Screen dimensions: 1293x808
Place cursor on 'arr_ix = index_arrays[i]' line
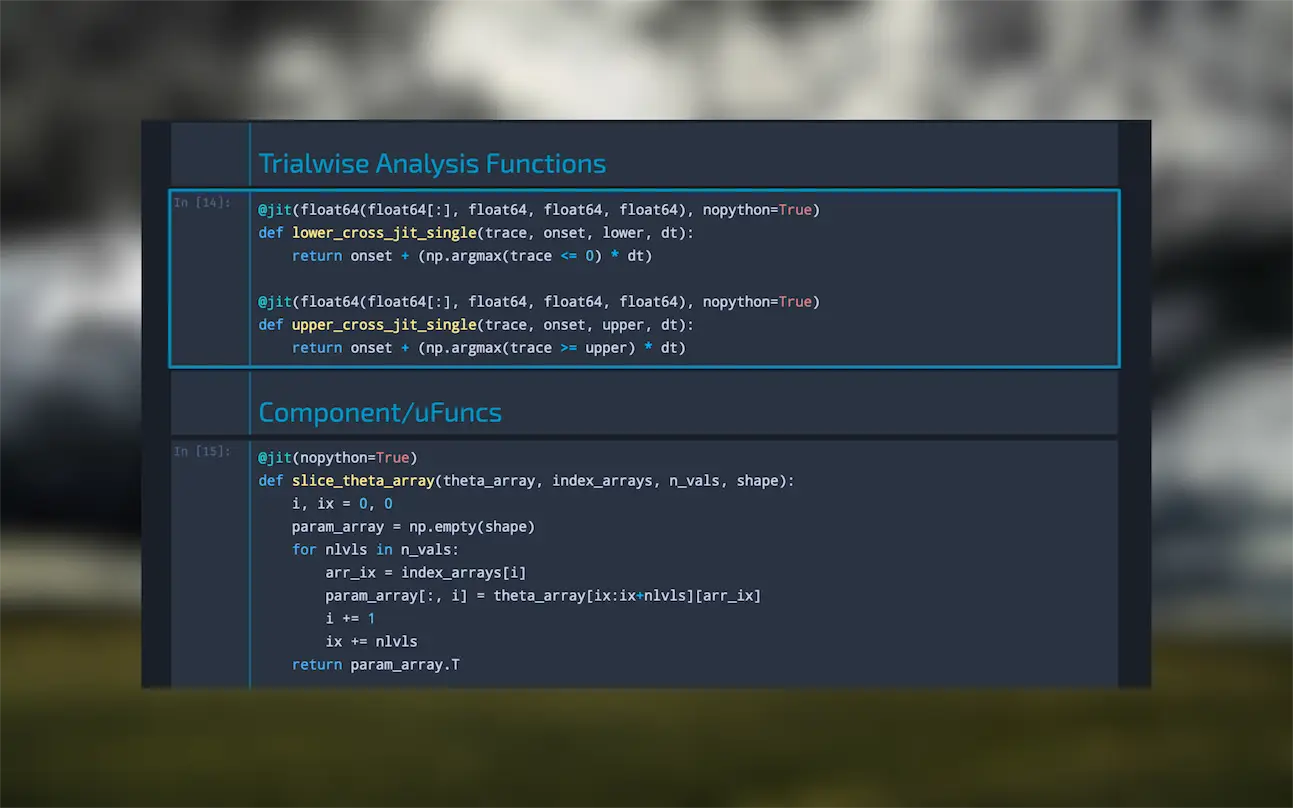pos(425,573)
